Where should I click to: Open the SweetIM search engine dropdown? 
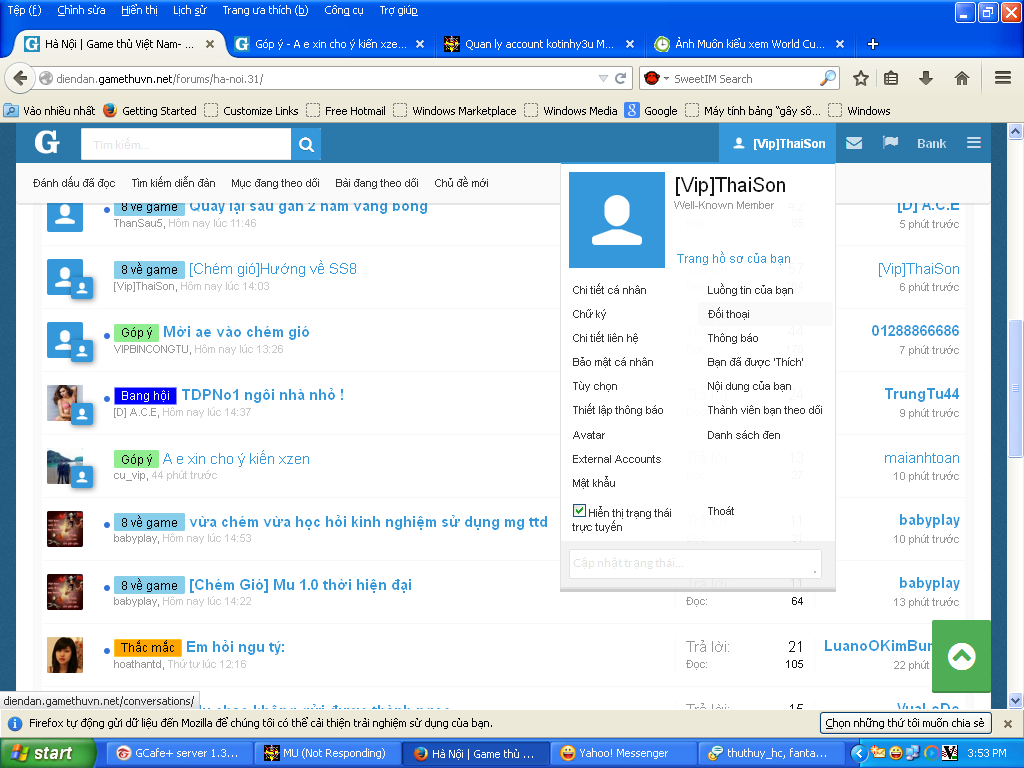[x=655, y=78]
